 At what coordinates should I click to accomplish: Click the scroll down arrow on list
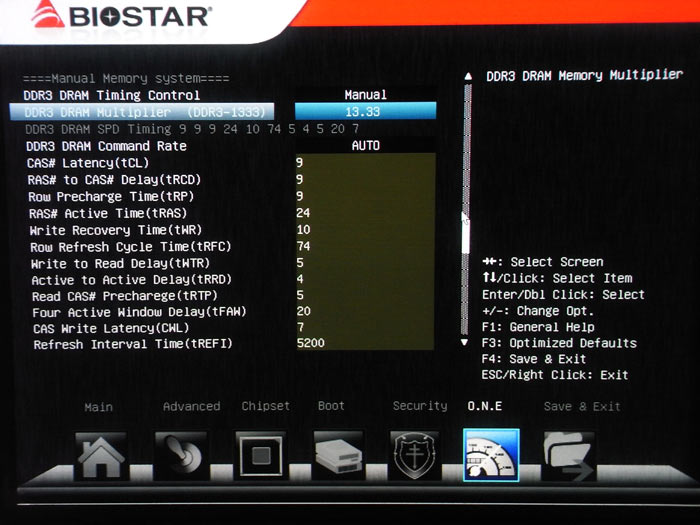(x=463, y=342)
